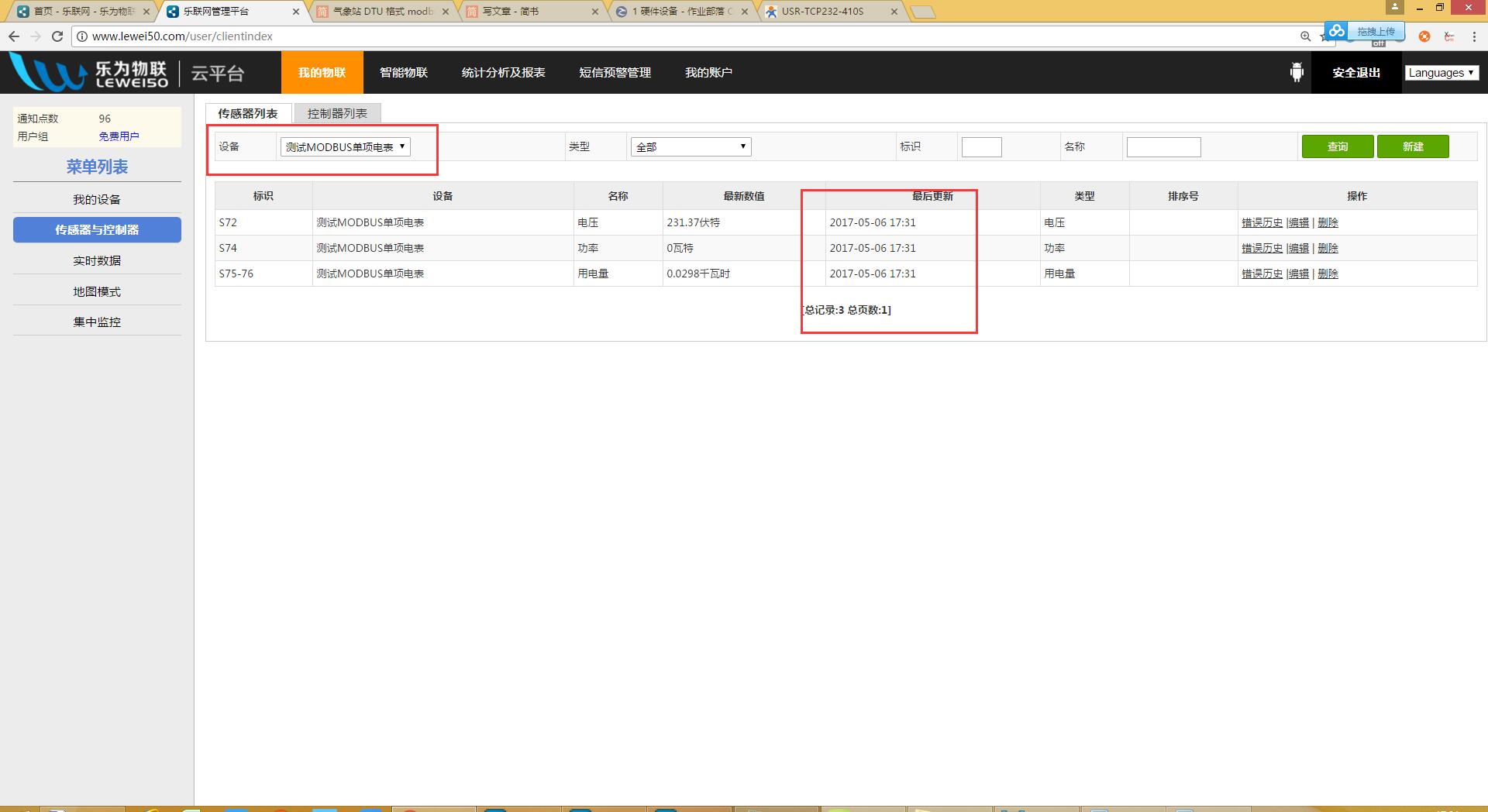
Task: Open 我的设备 in the sidebar menu
Action: point(97,199)
